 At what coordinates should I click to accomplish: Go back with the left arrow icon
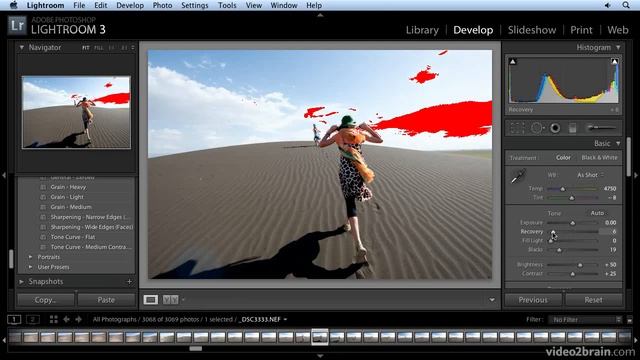pos(66,319)
